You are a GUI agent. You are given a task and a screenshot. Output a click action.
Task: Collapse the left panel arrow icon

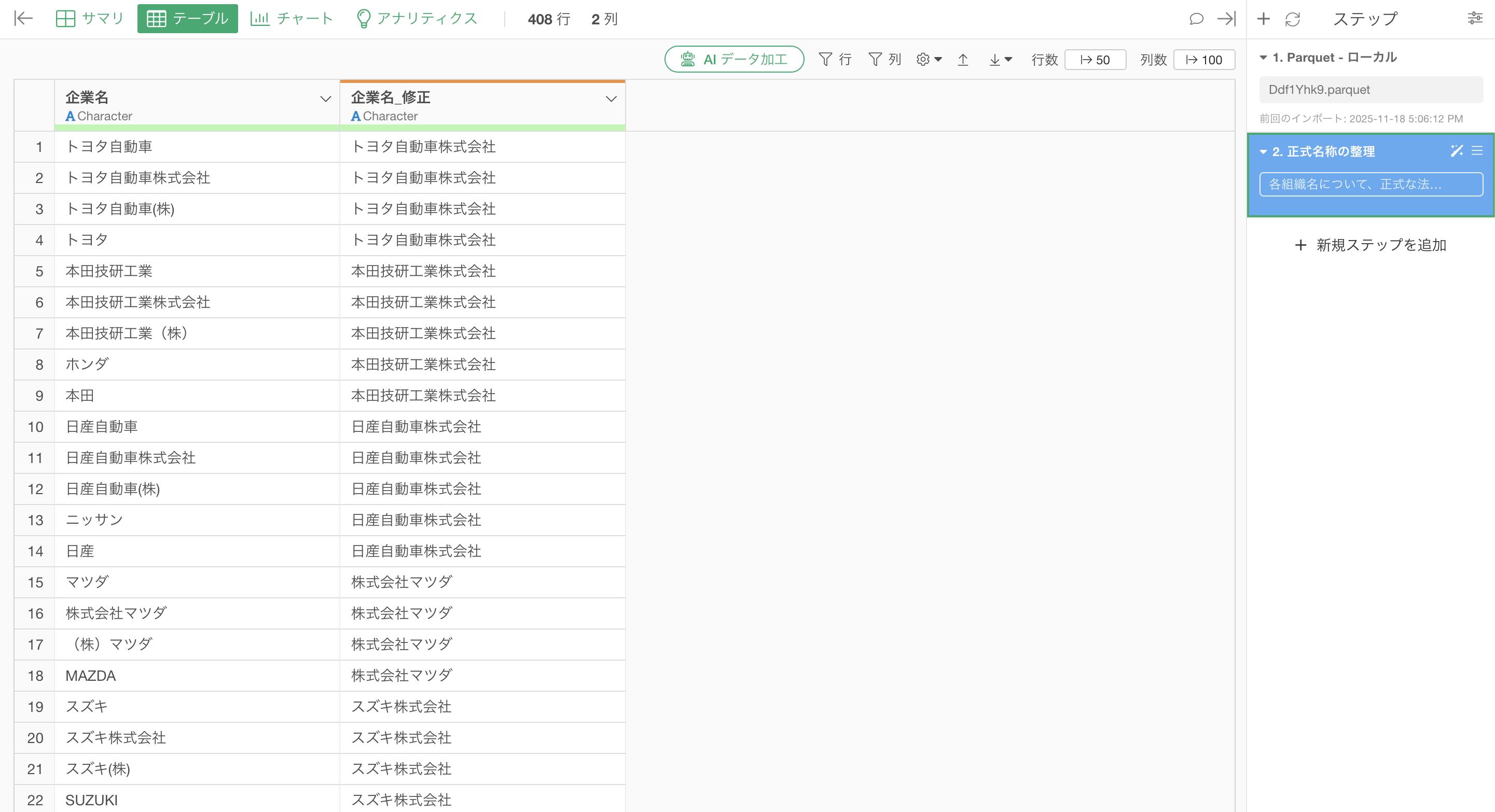(23, 19)
